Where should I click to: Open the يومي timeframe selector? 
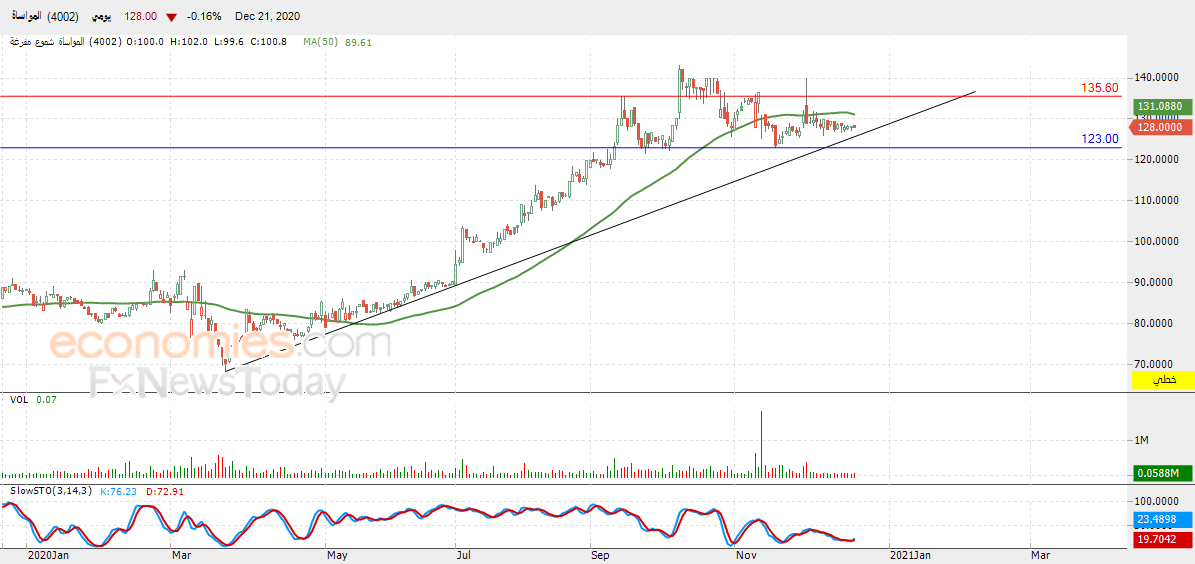(104, 16)
